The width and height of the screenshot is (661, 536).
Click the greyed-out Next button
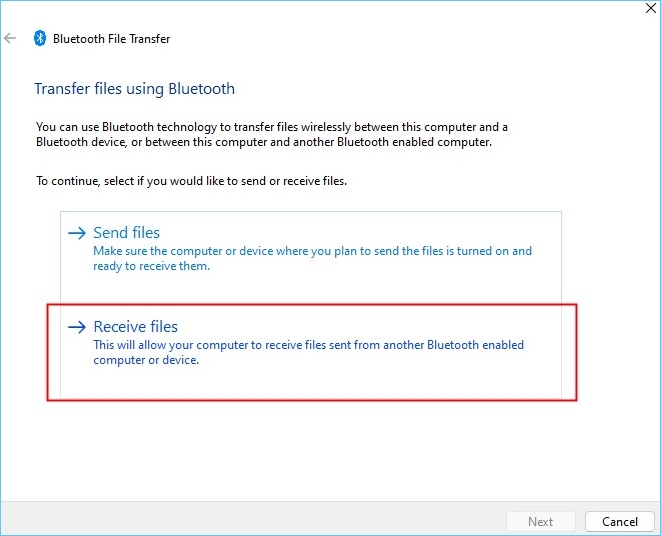point(540,522)
